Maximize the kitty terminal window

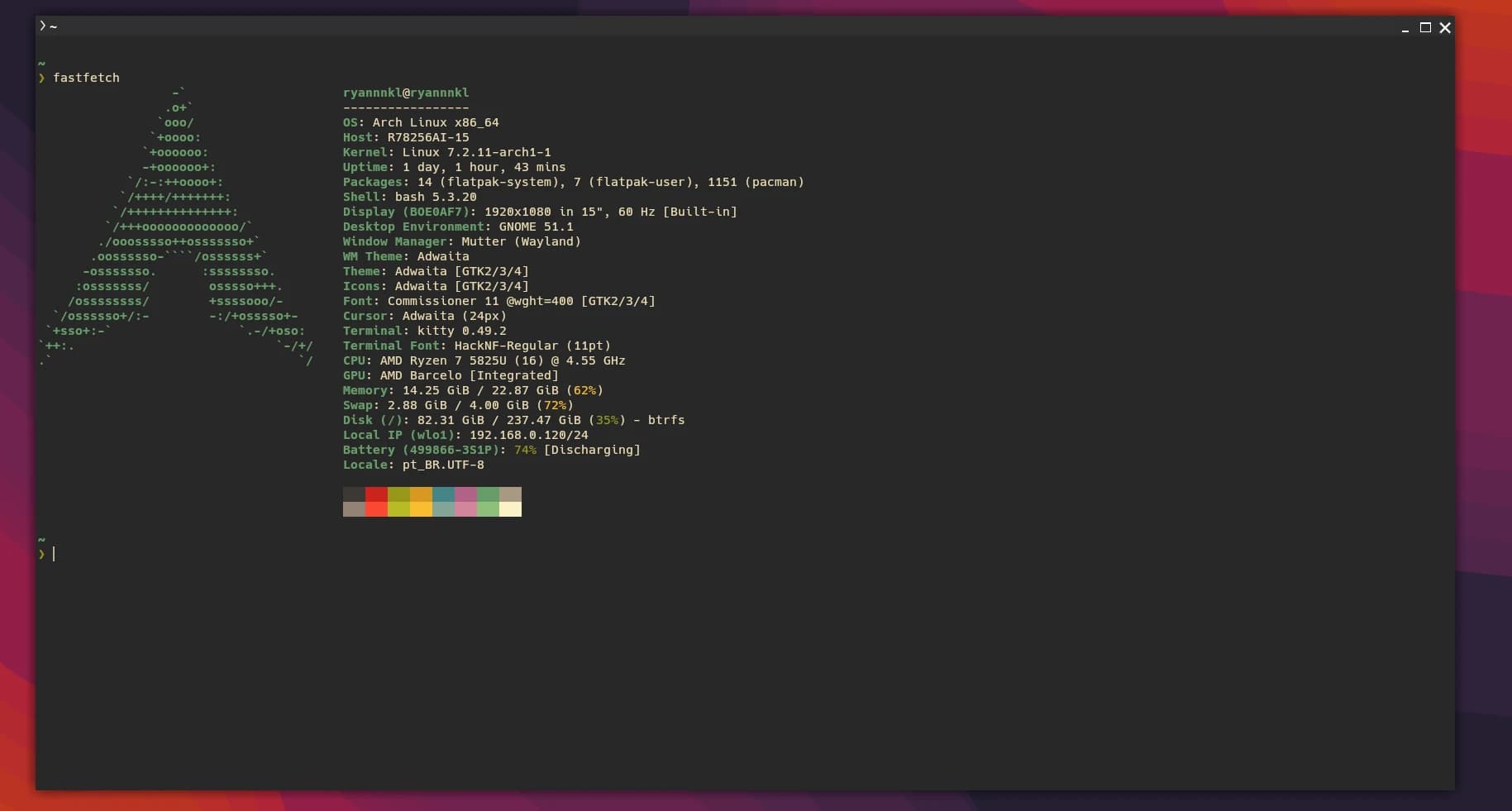(1425, 27)
